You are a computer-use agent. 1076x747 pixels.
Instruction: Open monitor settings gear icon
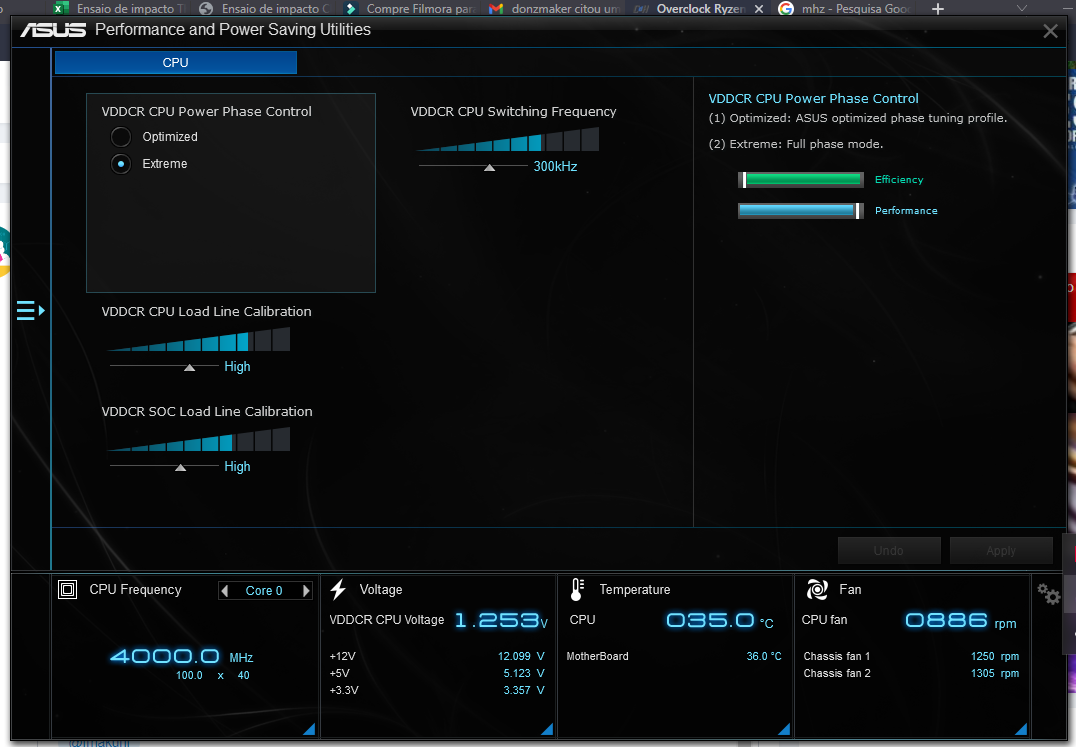pos(1049,593)
